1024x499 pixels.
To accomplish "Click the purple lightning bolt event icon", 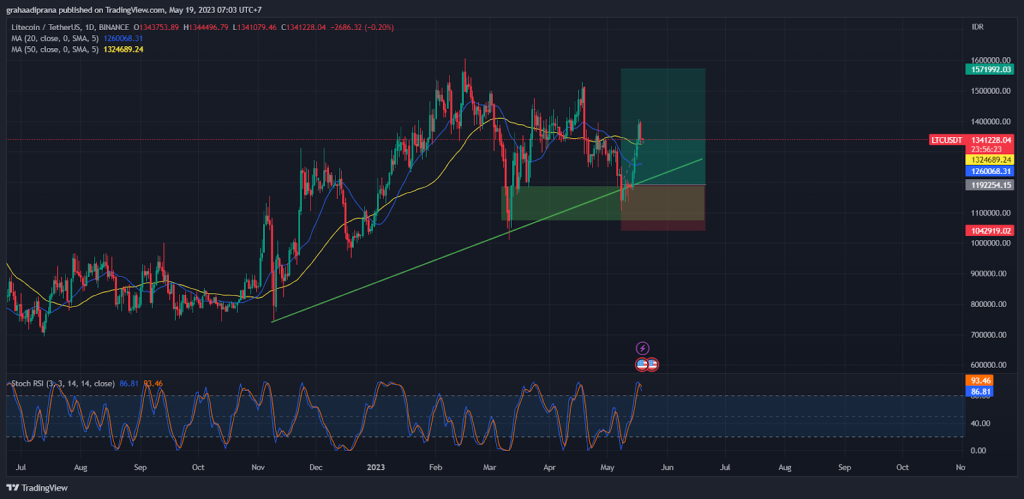I will tap(643, 348).
